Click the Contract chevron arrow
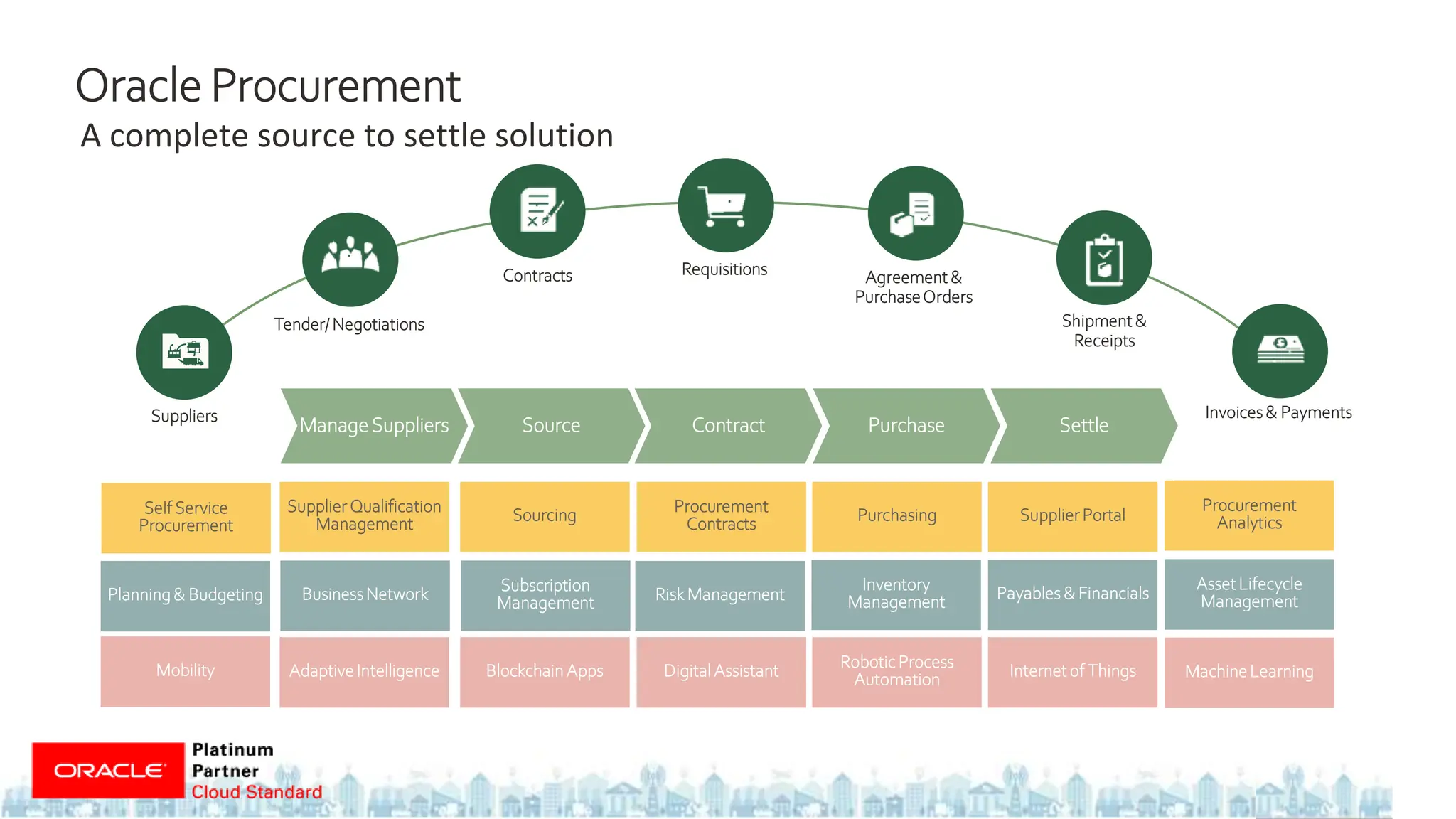This screenshot has height=819, width=1456. coord(728,425)
